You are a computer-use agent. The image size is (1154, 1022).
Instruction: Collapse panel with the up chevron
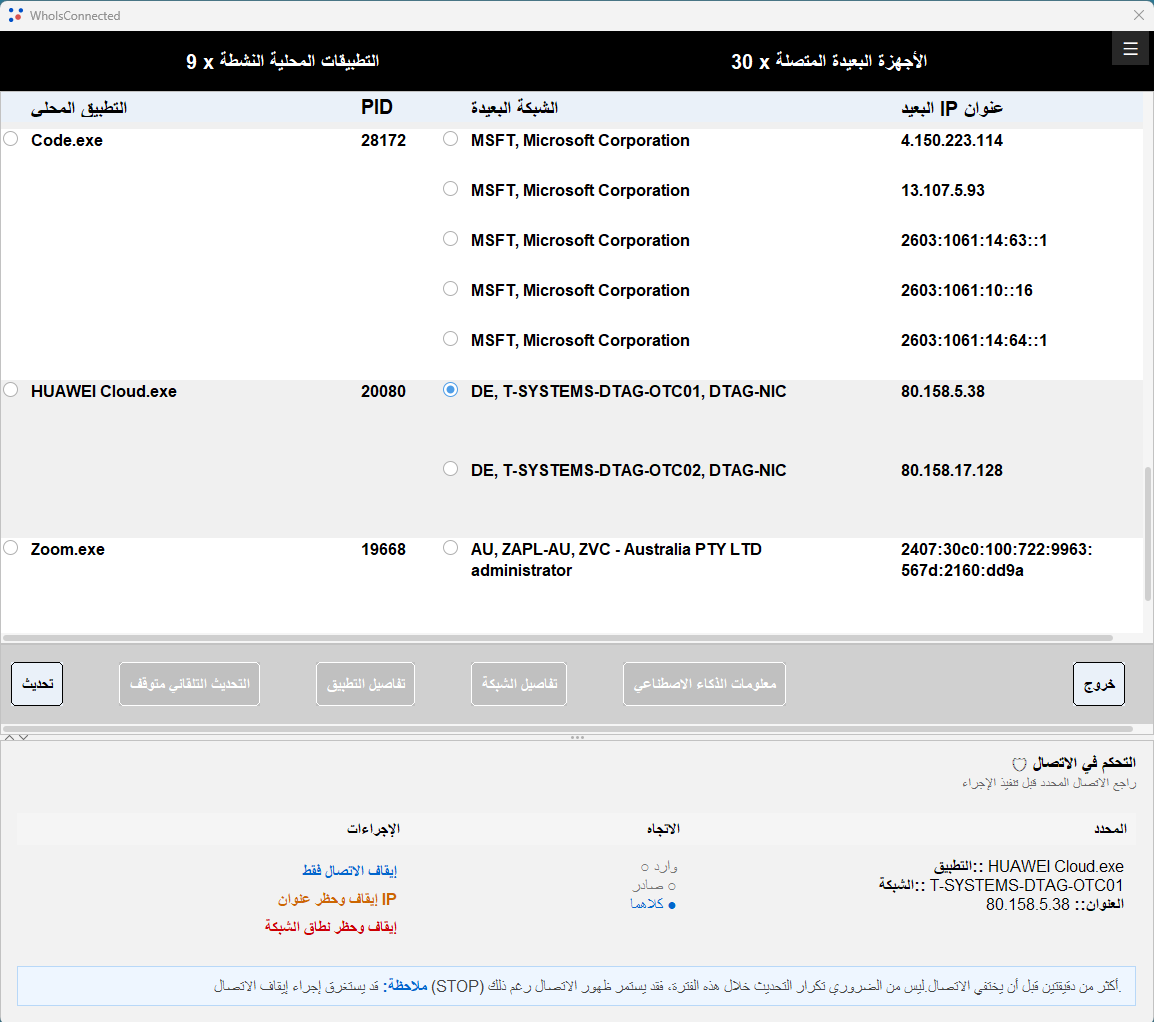tap(10, 737)
